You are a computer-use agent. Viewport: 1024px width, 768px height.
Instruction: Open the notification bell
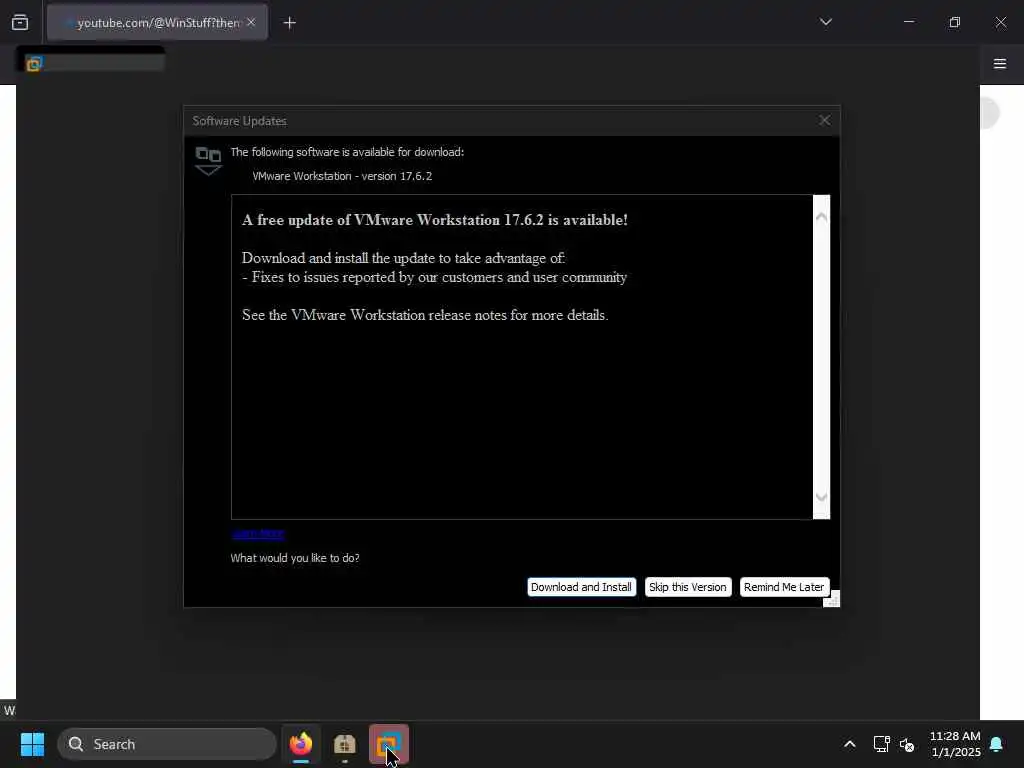click(996, 744)
